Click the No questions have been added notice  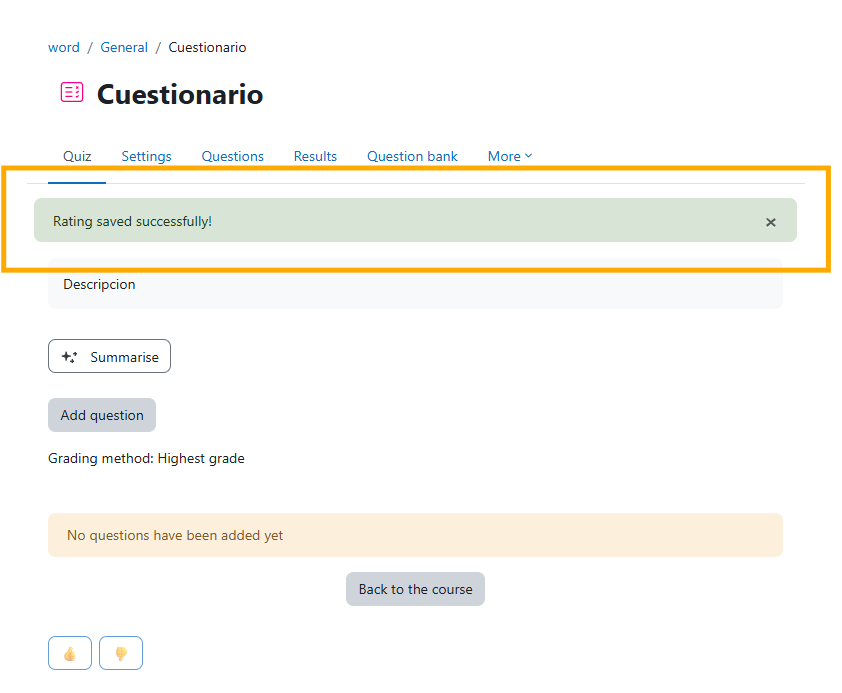pyautogui.click(x=175, y=535)
